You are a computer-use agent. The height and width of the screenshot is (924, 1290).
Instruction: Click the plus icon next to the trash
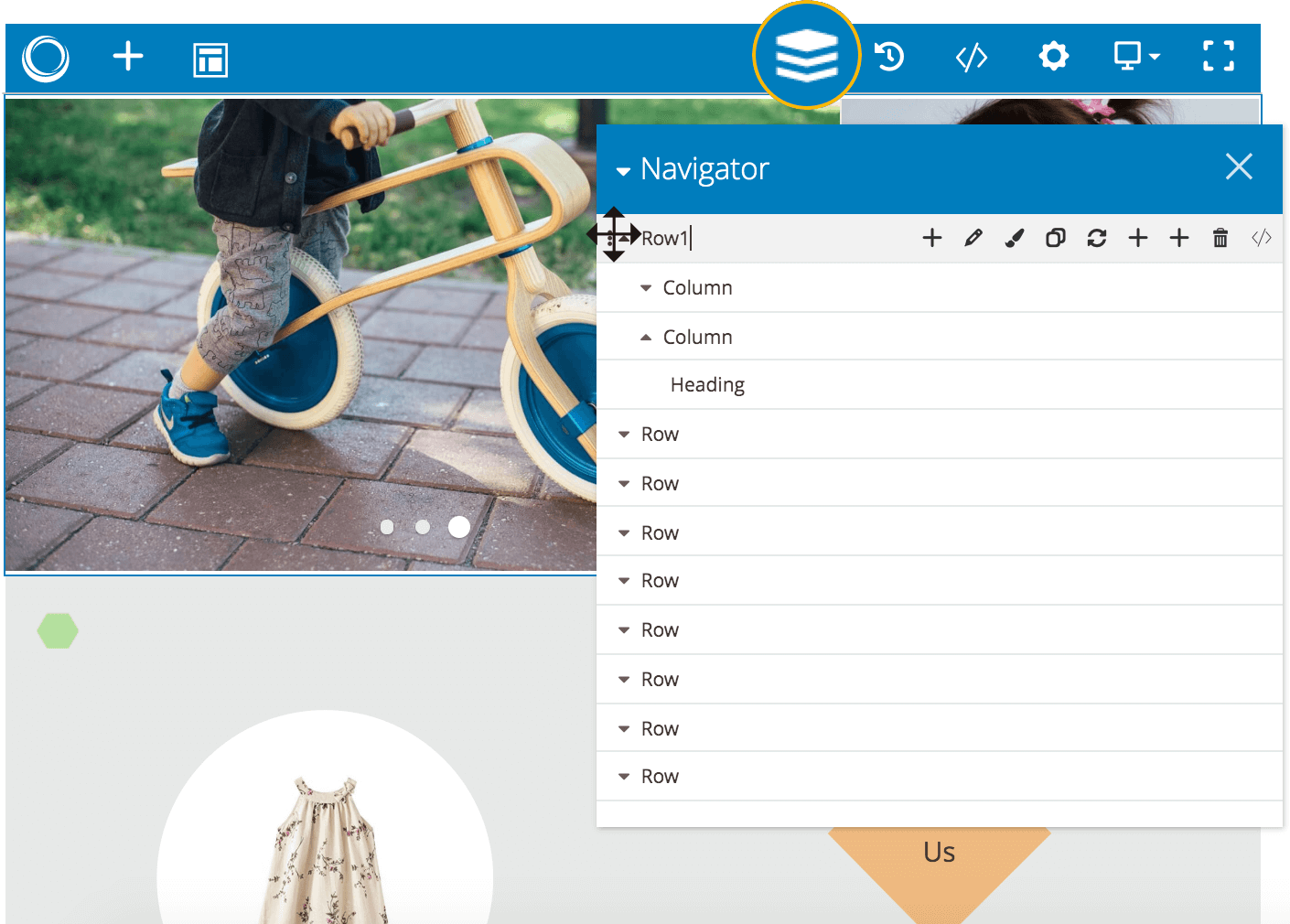pyautogui.click(x=1179, y=239)
